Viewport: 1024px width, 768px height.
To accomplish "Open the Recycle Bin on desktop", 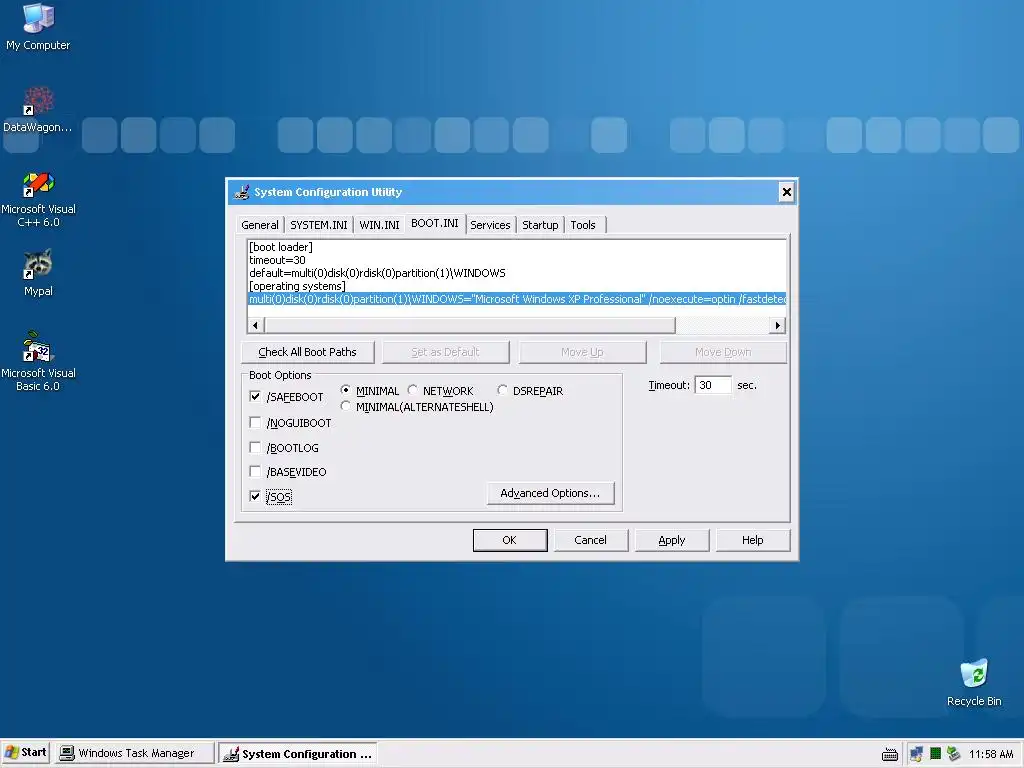I will pyautogui.click(x=974, y=682).
